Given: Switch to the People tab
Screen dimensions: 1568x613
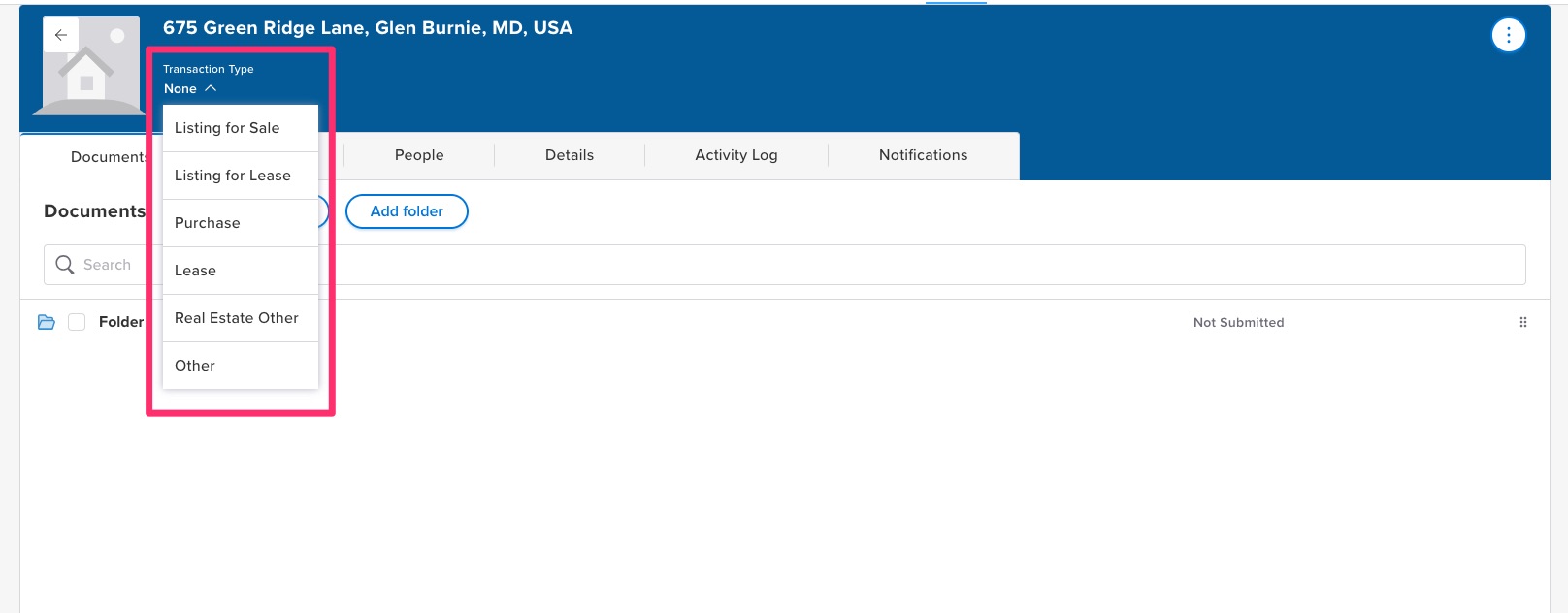Looking at the screenshot, I should 419,155.
